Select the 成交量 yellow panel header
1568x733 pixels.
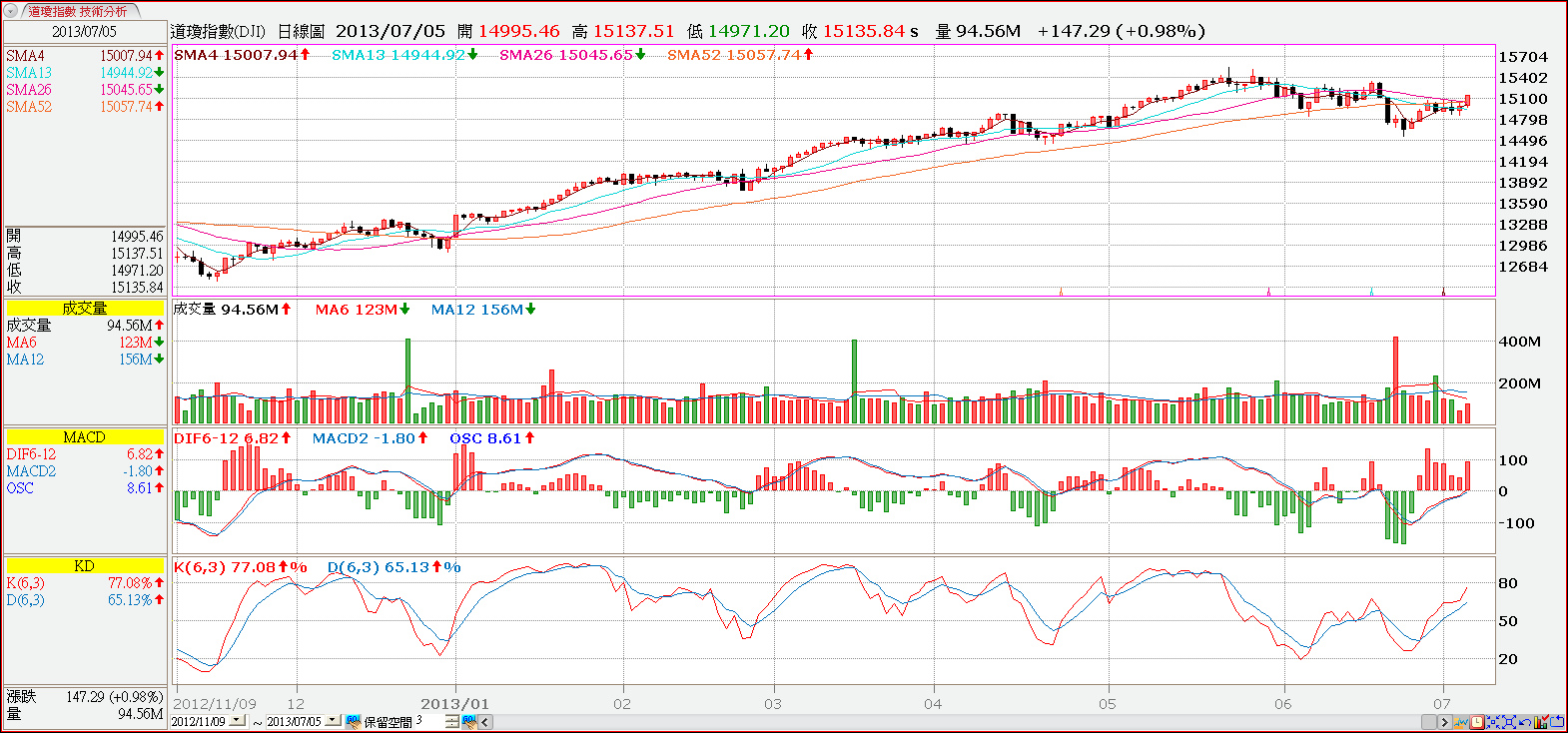pyautogui.click(x=84, y=309)
